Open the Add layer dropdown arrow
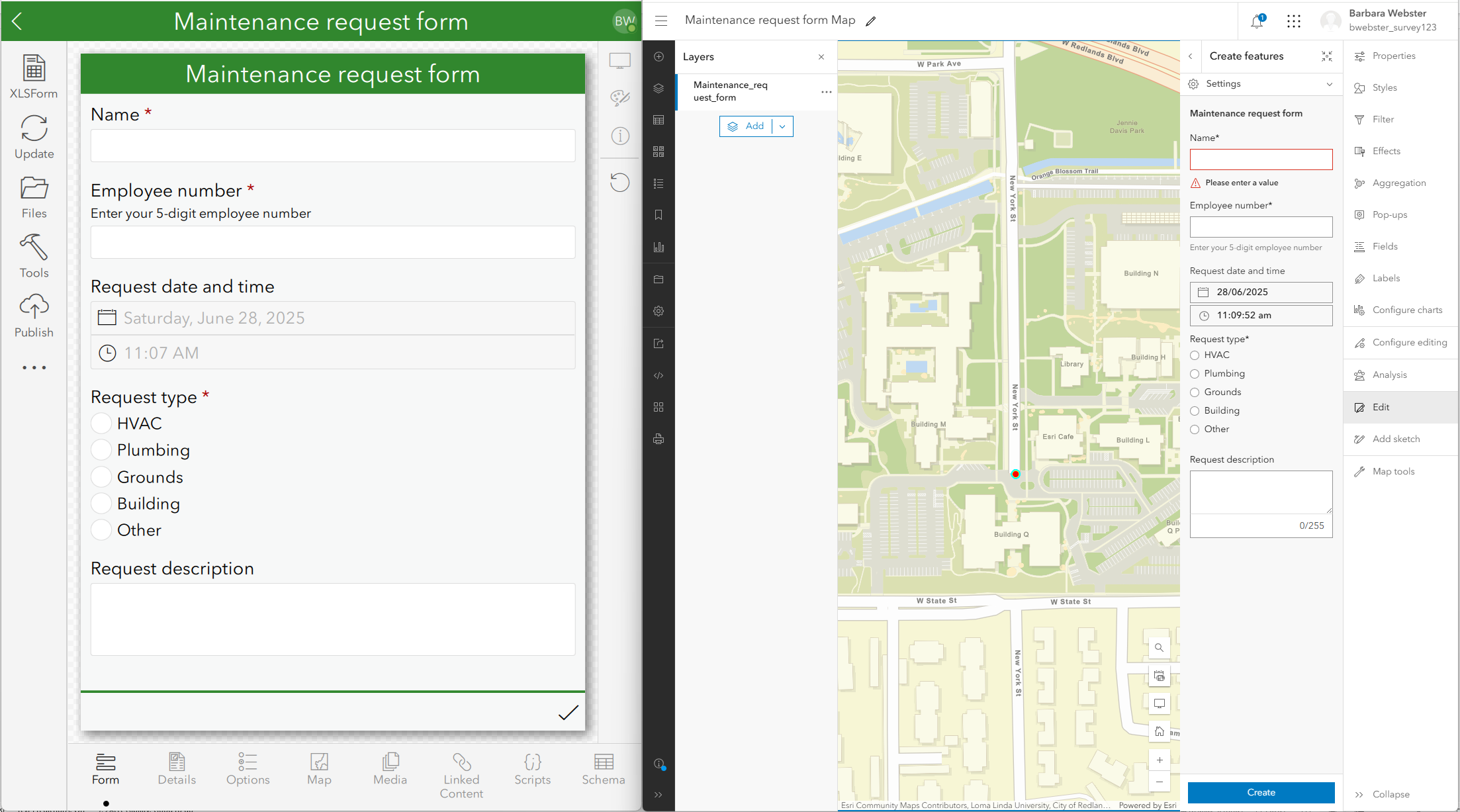This screenshot has width=1460, height=812. pyautogui.click(x=783, y=126)
